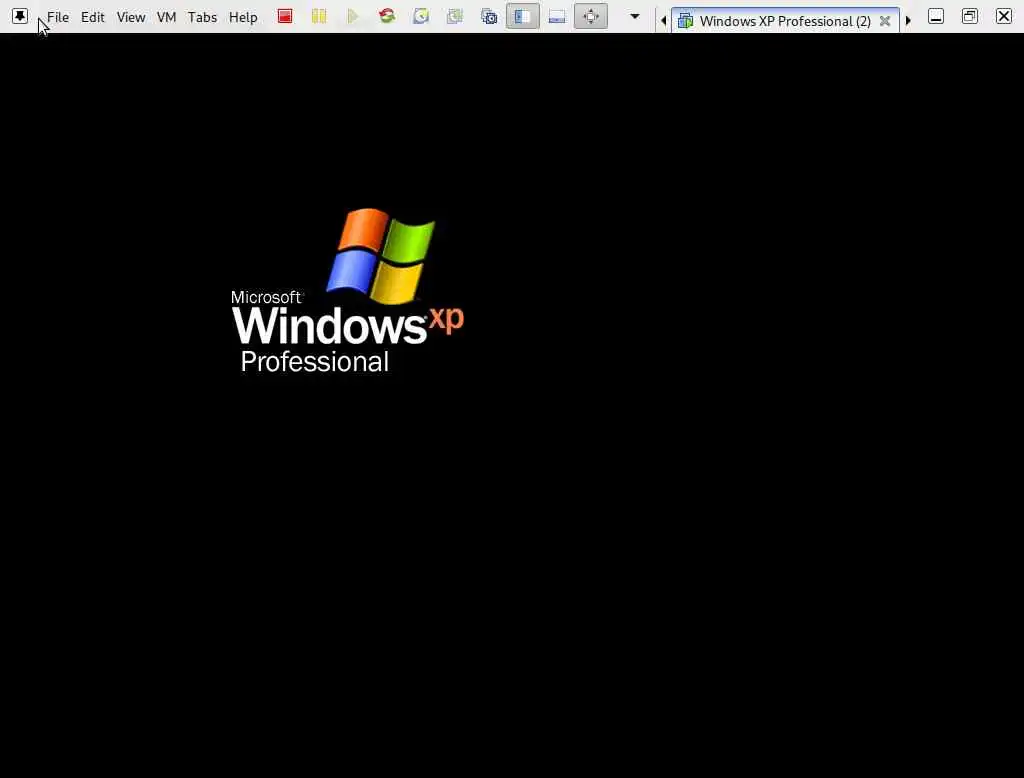The image size is (1024, 778).
Task: Open the View menu
Action: (131, 17)
